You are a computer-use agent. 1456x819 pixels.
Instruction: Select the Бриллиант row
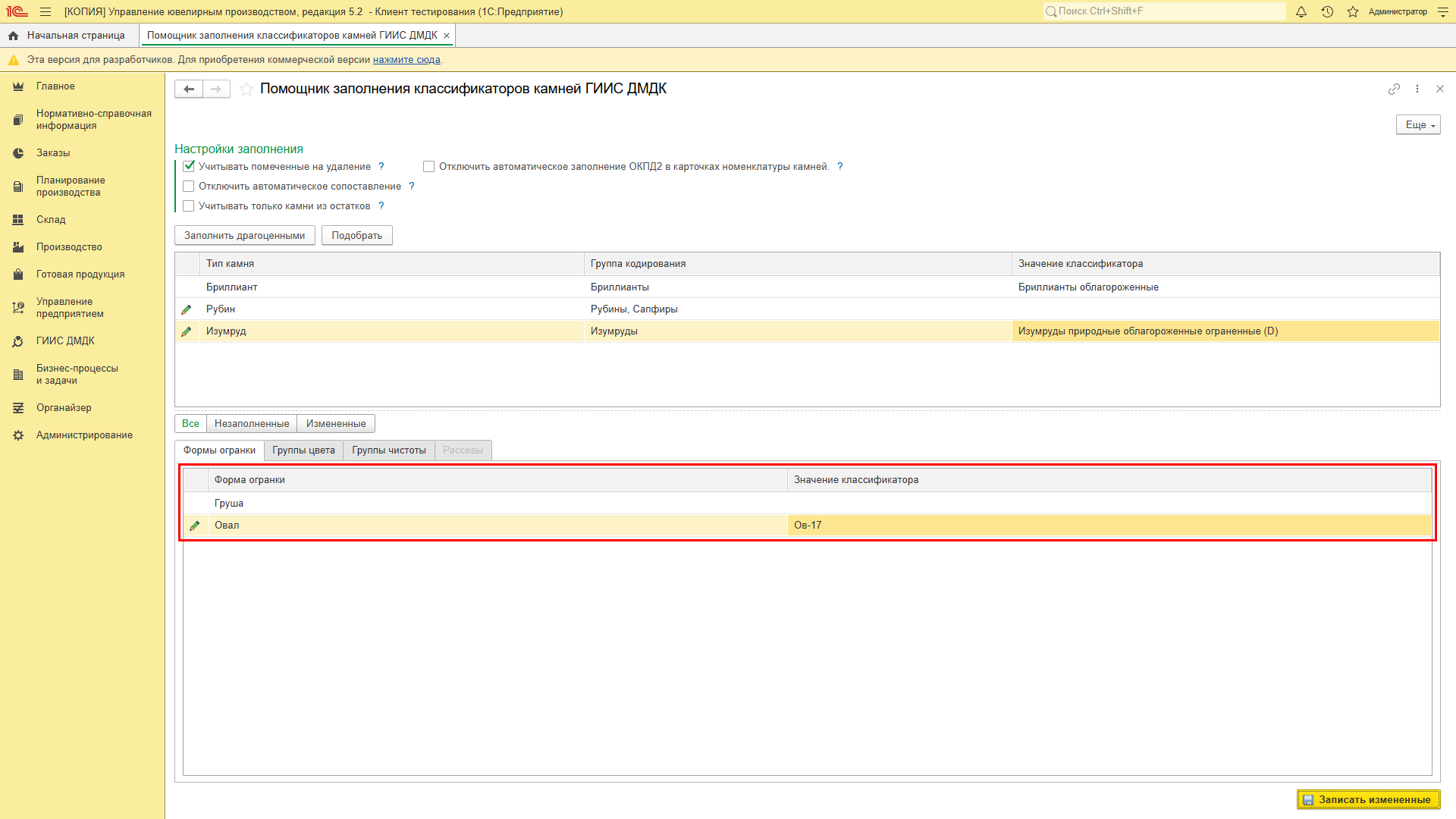coord(807,287)
